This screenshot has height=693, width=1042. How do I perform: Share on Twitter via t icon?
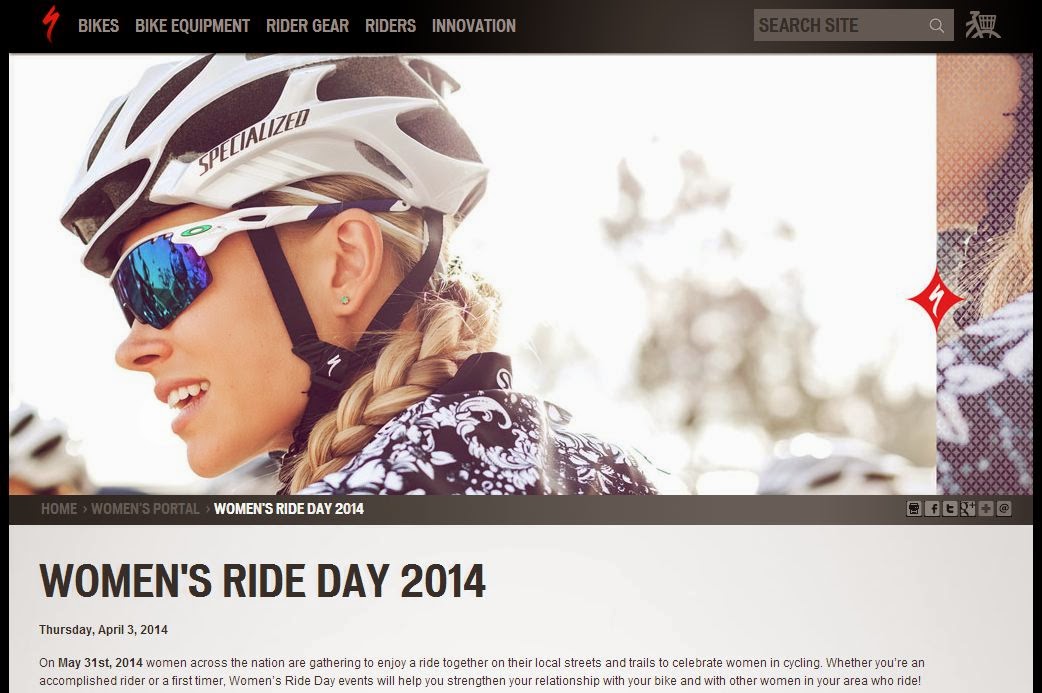click(950, 509)
